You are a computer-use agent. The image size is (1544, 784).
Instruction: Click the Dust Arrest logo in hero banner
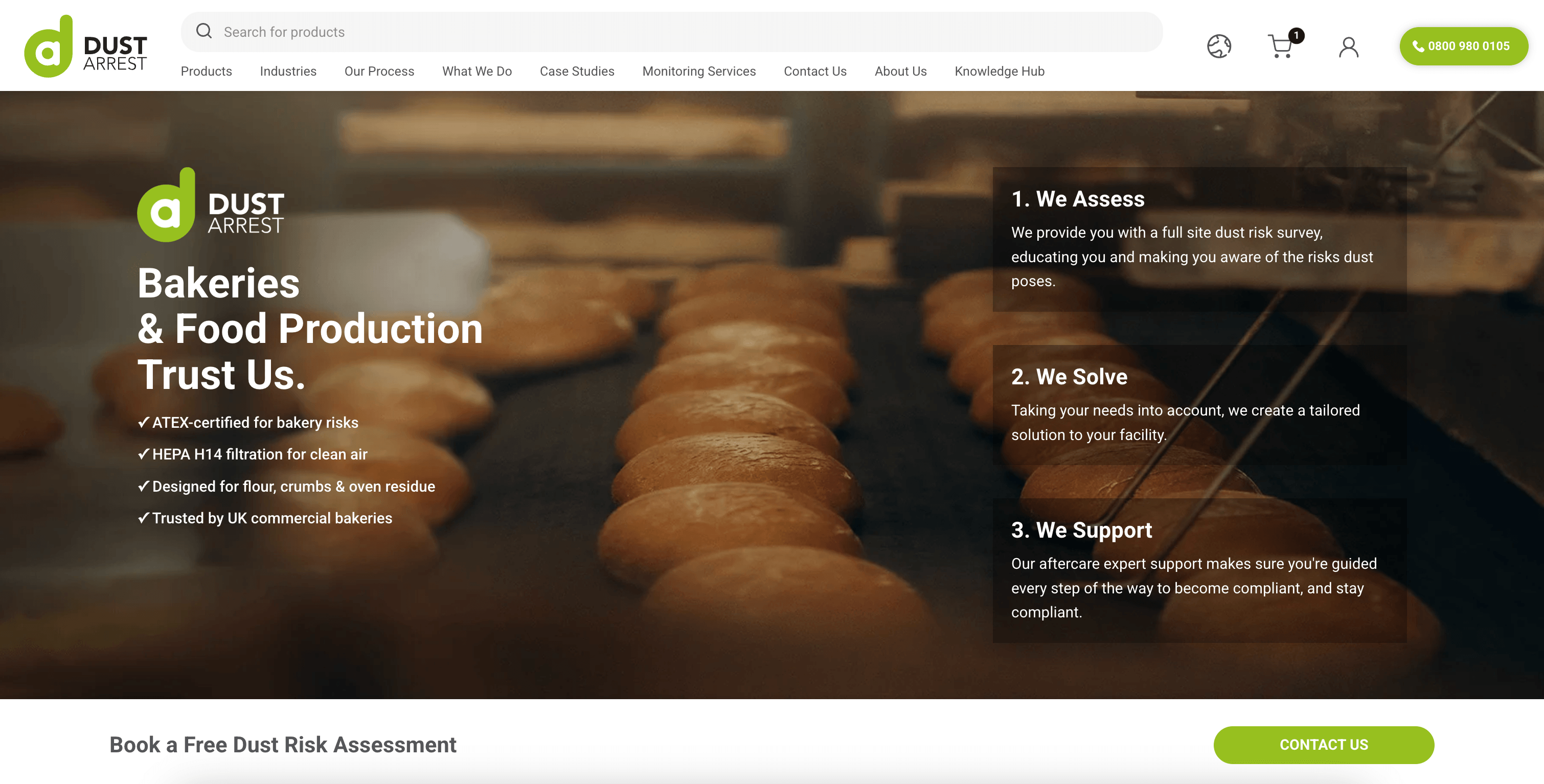(x=211, y=205)
